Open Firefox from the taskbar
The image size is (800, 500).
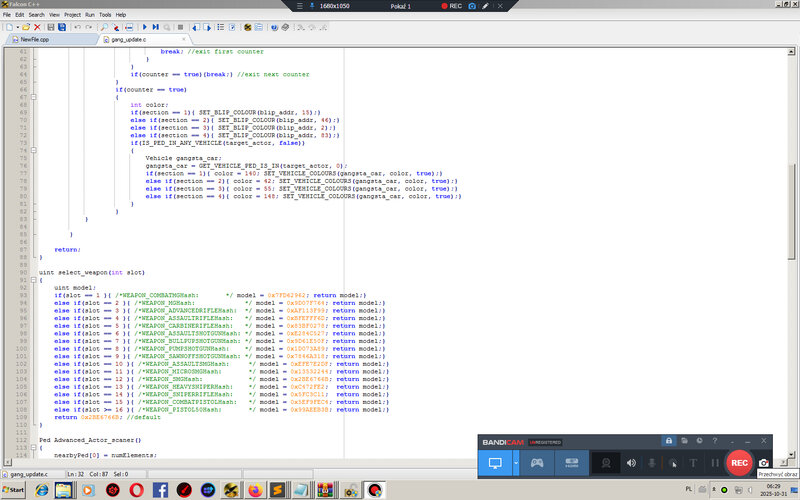pos(254,490)
